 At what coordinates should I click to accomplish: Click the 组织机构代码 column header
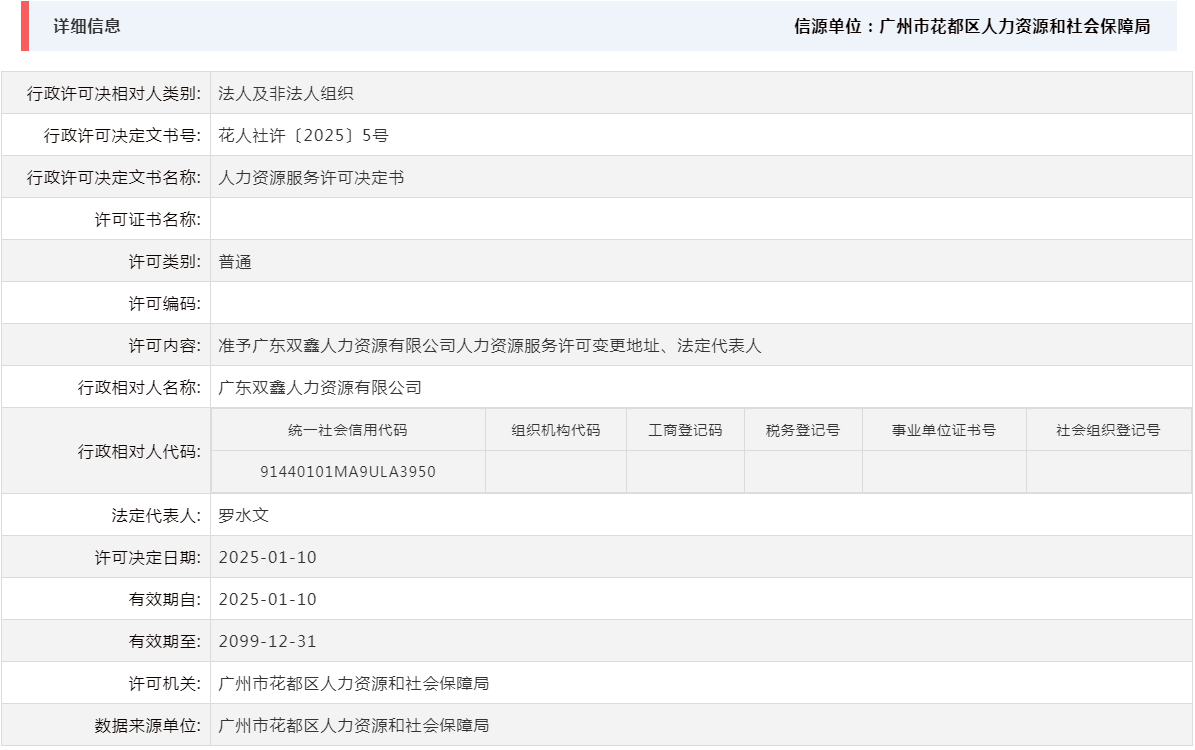555,429
